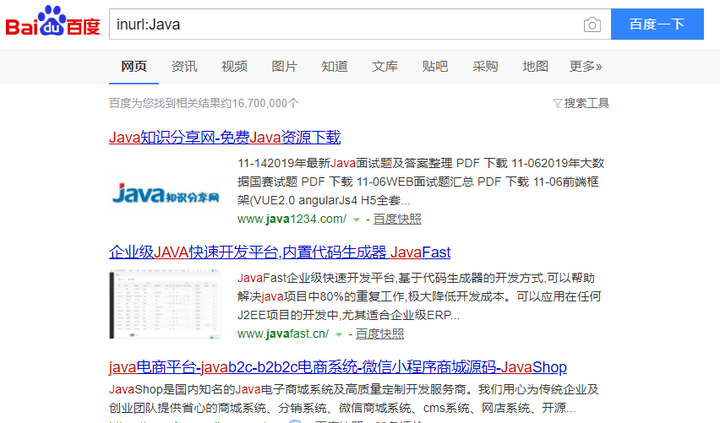Click the result count text 16,700,000个
Screen dimensions: 720x423
(x=265, y=103)
